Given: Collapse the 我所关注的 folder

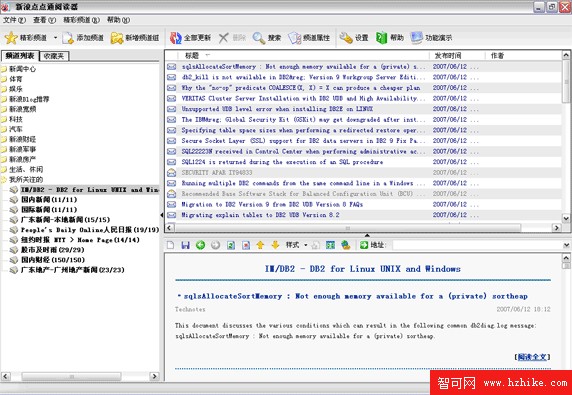Looking at the screenshot, I should point(4,179).
